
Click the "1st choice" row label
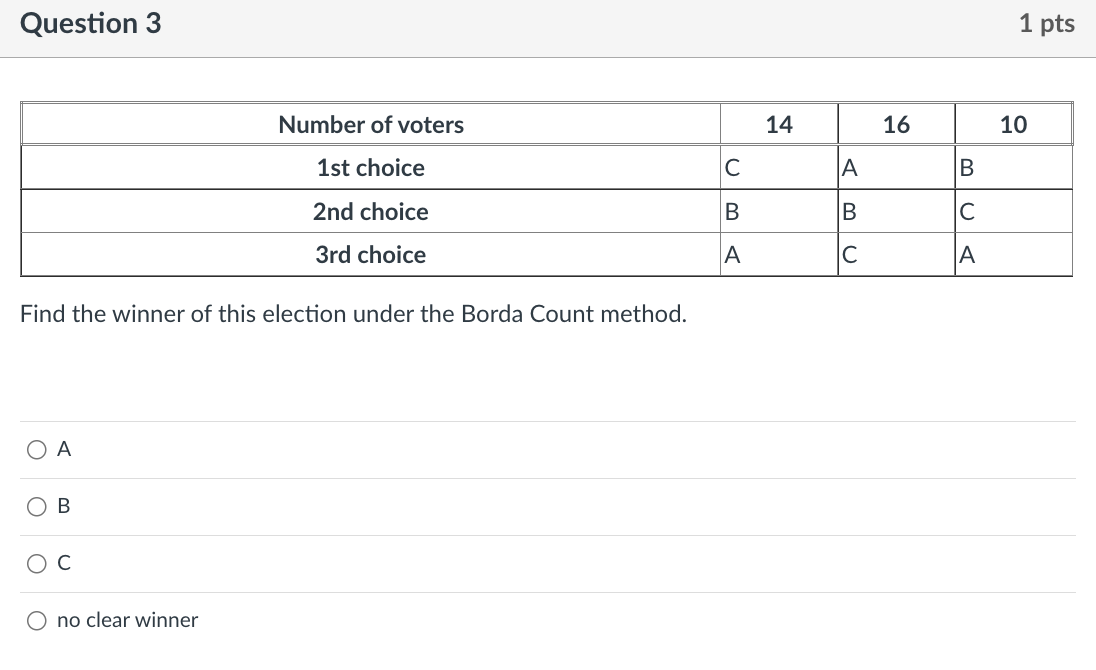371,167
